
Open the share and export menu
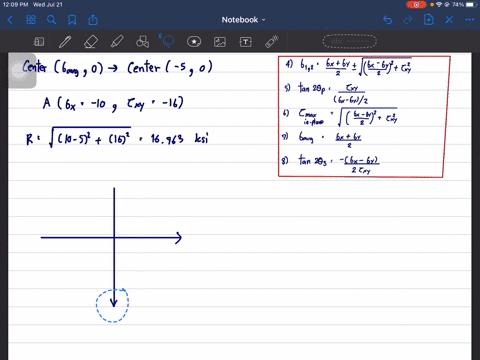93,20
